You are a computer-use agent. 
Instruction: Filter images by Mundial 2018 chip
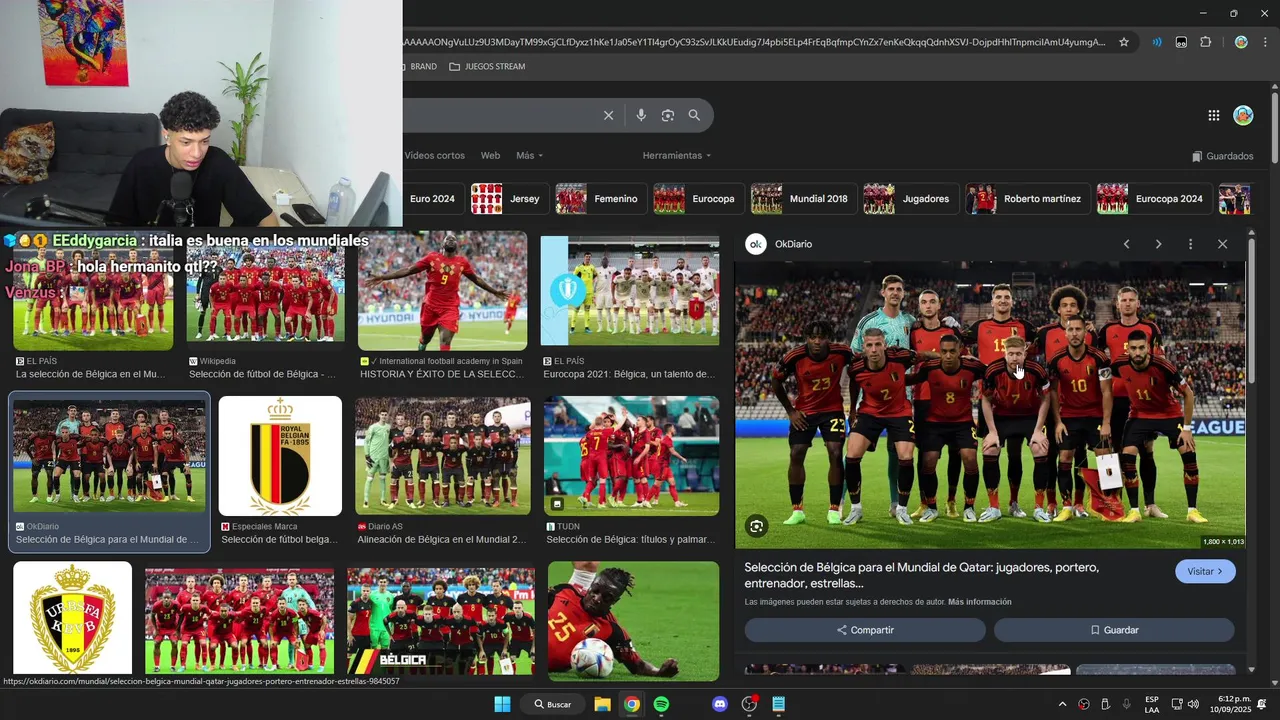[804, 199]
